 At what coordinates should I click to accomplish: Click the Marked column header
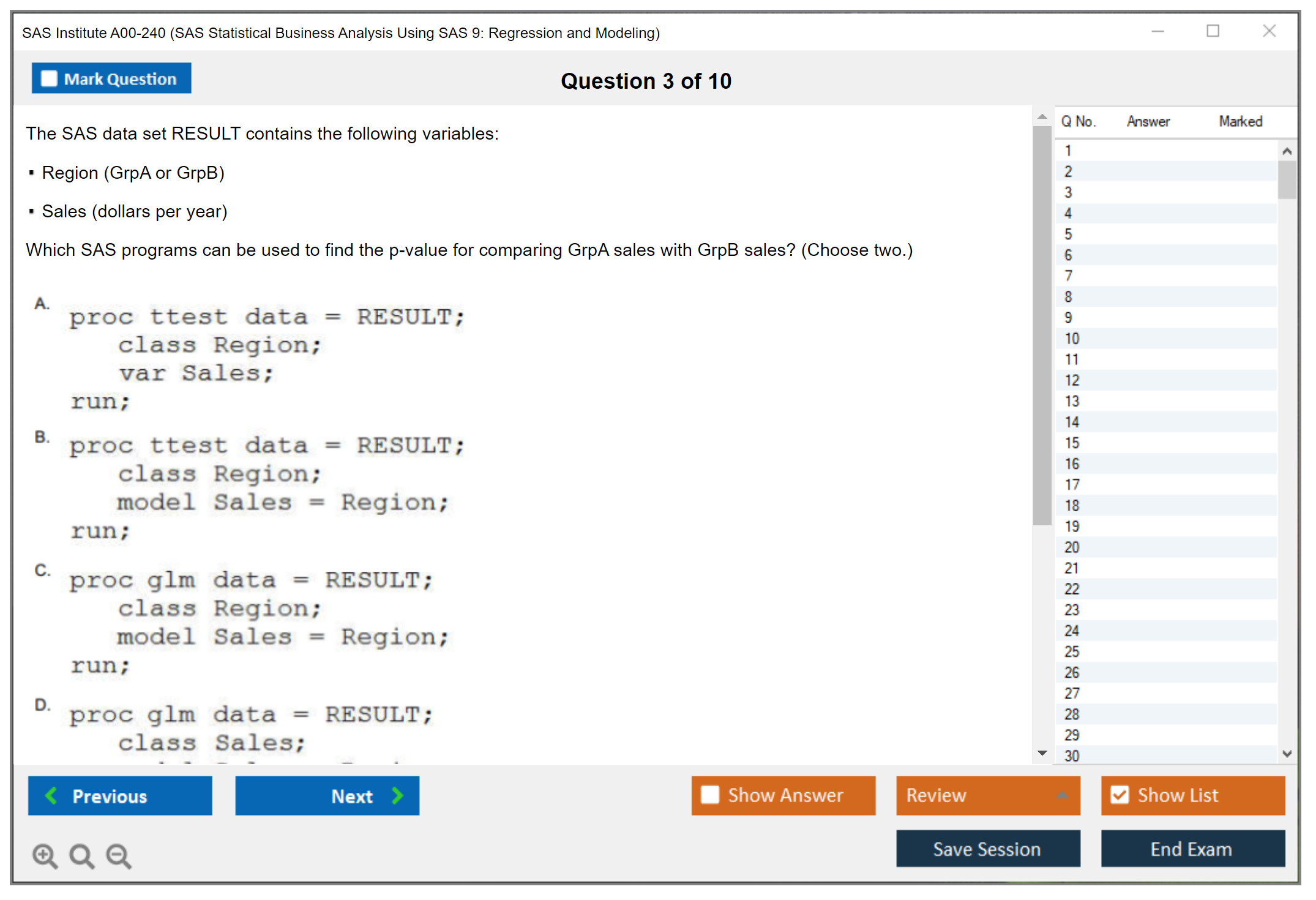pyautogui.click(x=1240, y=121)
